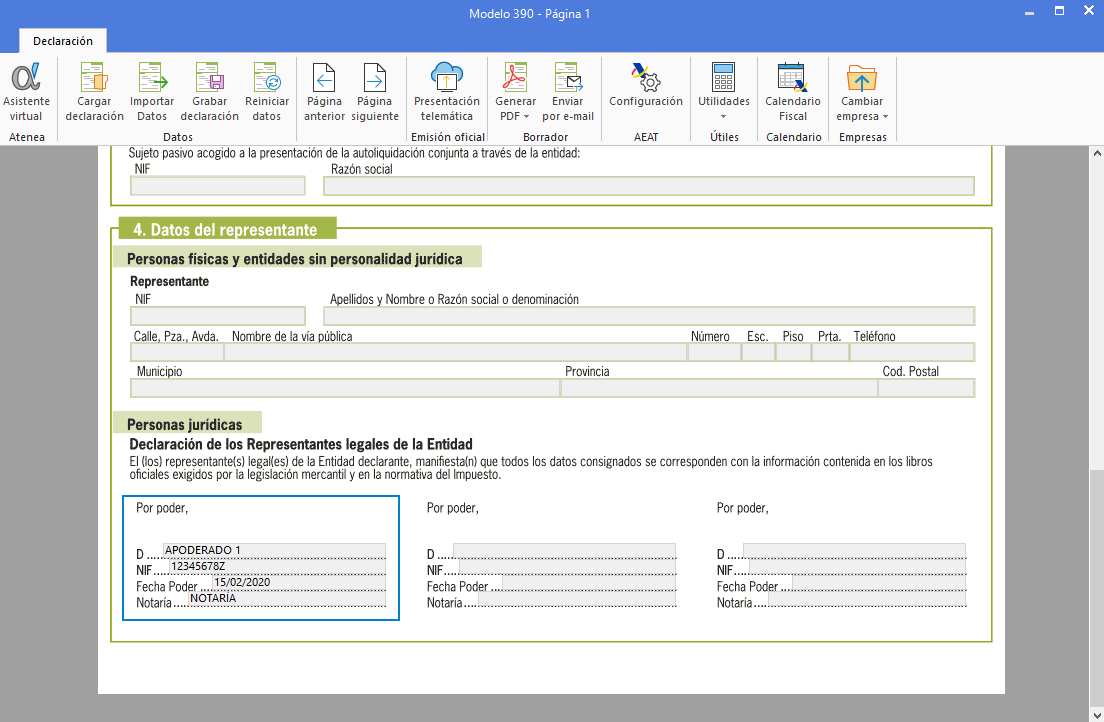The height and width of the screenshot is (722, 1104).
Task: Click Piso field
Action: [x=794, y=351]
